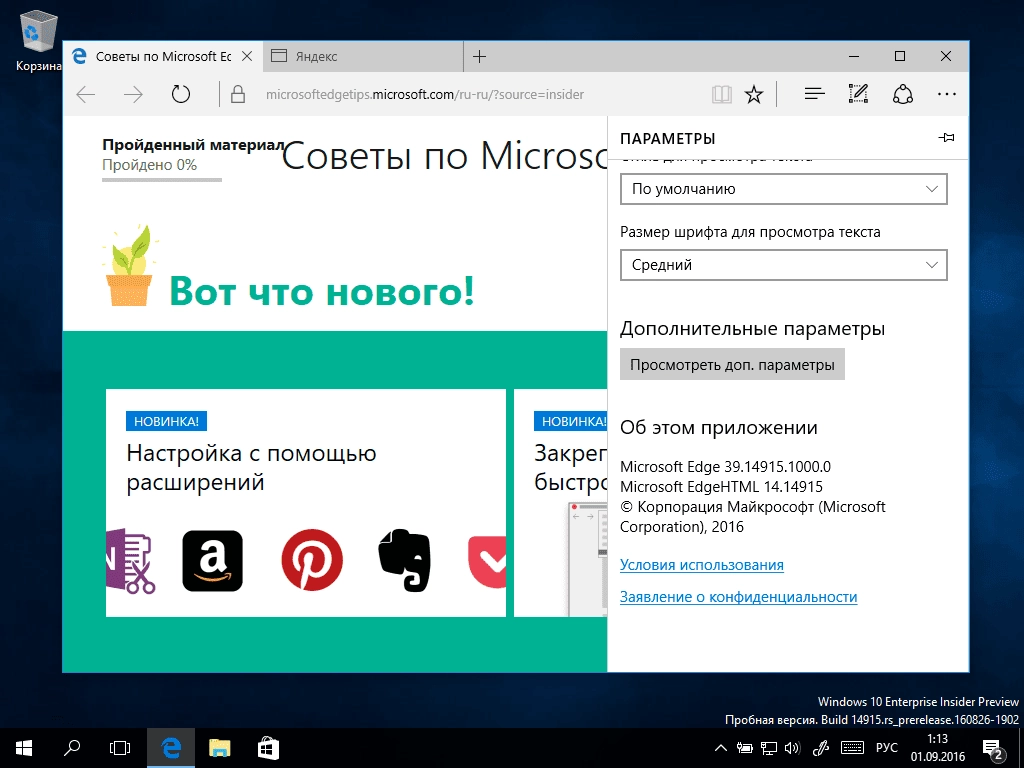This screenshot has height=768, width=1024.
Task: Close the Советы по Microsoft Edge tab
Action: (247, 57)
